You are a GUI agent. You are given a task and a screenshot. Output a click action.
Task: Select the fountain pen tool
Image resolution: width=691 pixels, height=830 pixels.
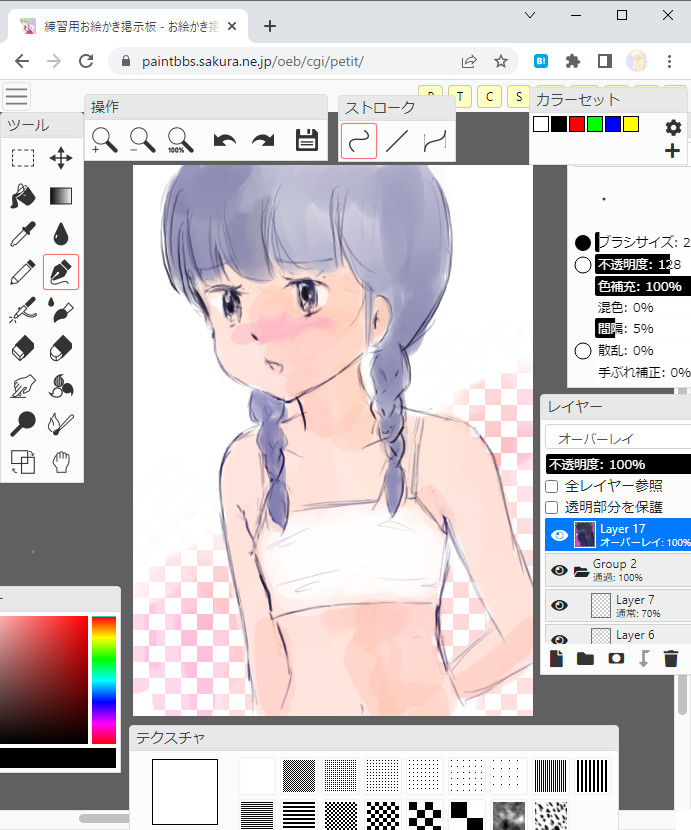61,272
